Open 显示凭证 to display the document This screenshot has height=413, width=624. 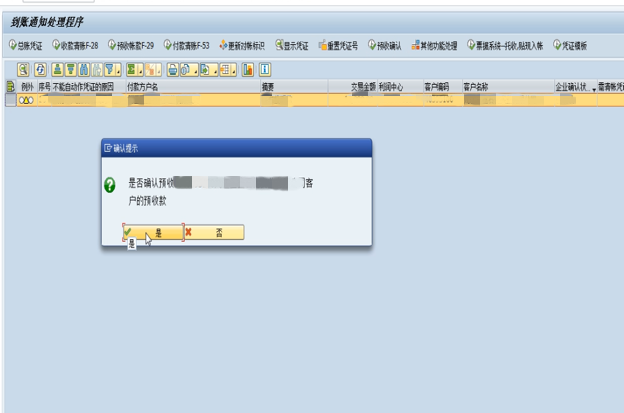coord(295,46)
